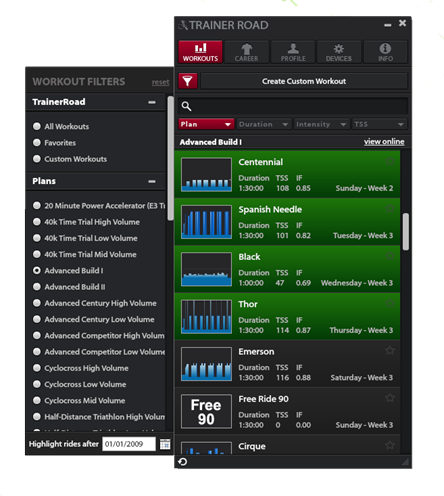Open the Profile tab
The image size is (444, 496).
click(293, 52)
